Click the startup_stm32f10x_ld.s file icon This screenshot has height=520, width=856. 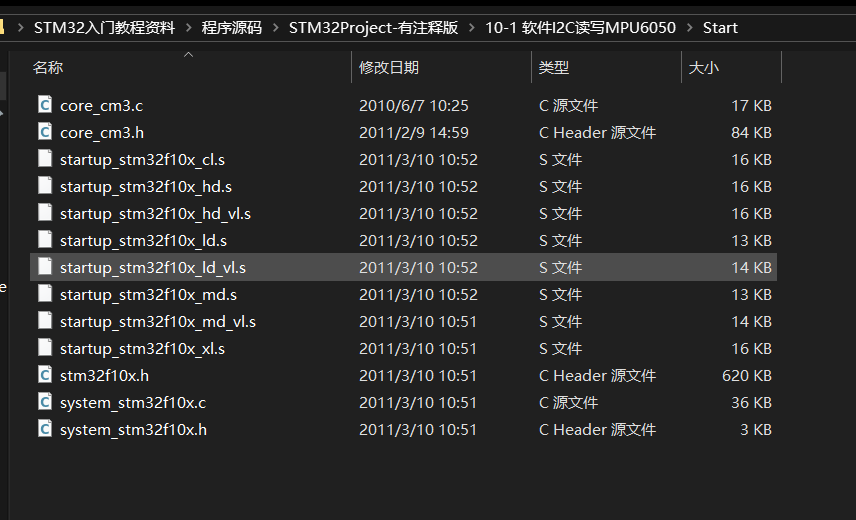[45, 240]
